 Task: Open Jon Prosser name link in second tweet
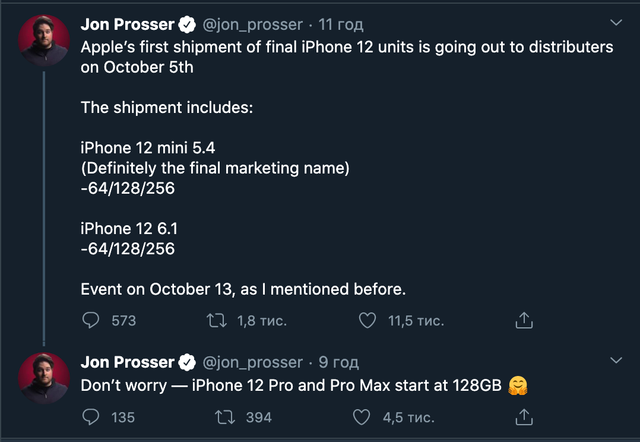126,362
